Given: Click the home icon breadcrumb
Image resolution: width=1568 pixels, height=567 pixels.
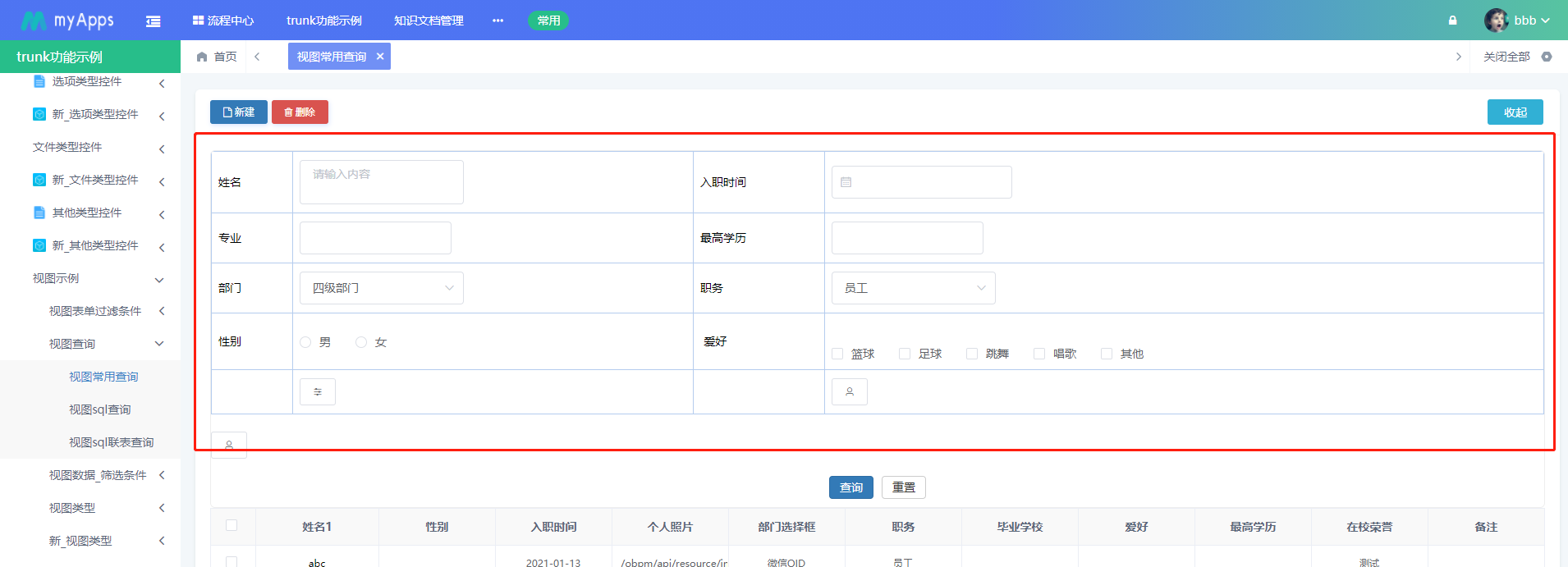Looking at the screenshot, I should pos(202,57).
